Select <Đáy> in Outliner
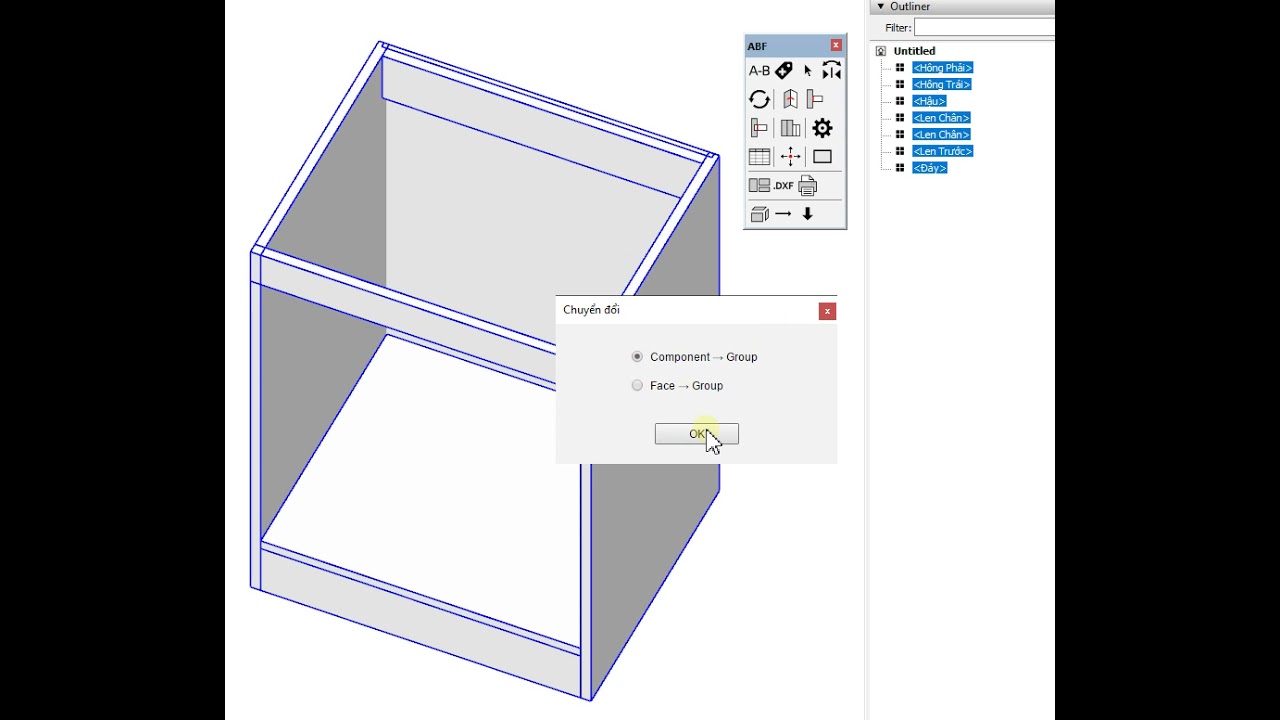 (x=929, y=168)
